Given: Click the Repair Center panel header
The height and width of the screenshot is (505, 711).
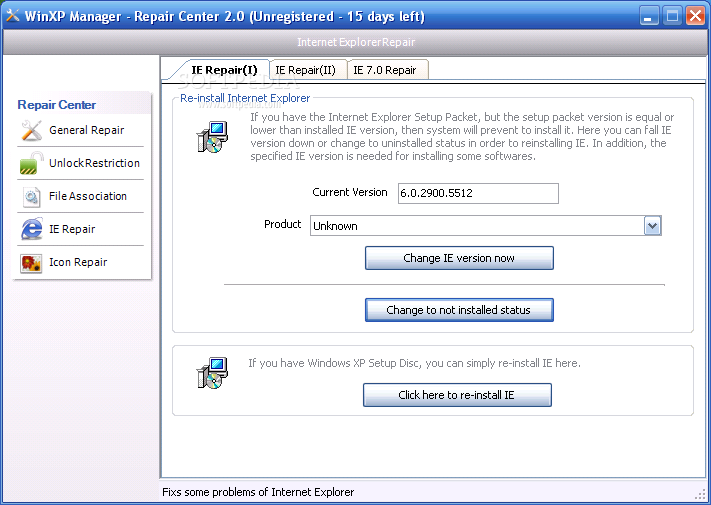Looking at the screenshot, I should tap(57, 105).
